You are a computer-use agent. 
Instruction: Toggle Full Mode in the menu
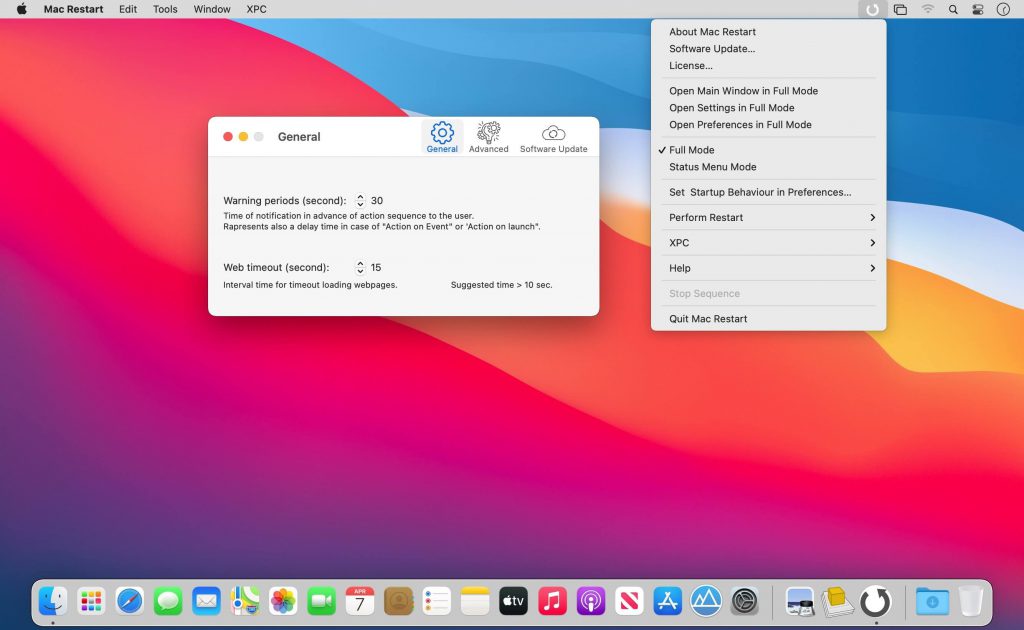tap(690, 149)
